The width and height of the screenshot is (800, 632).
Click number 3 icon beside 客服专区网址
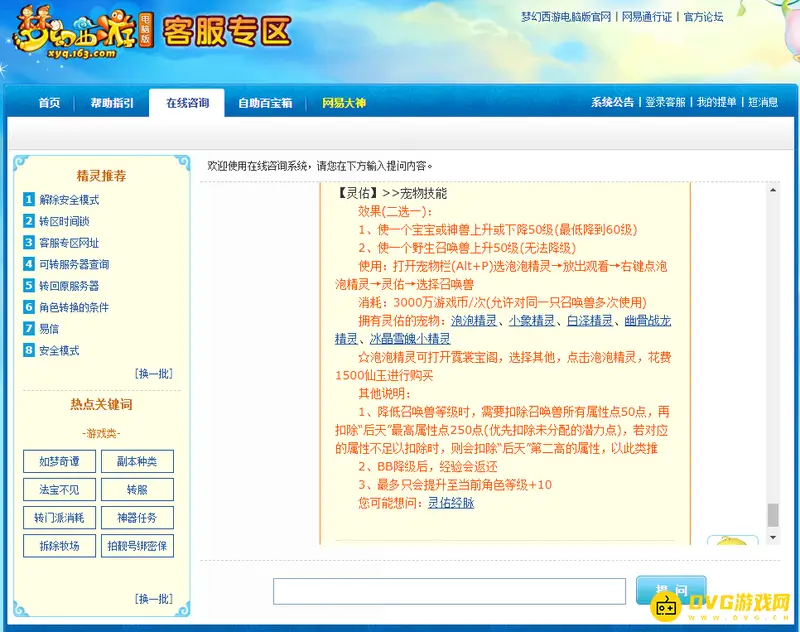coord(29,242)
